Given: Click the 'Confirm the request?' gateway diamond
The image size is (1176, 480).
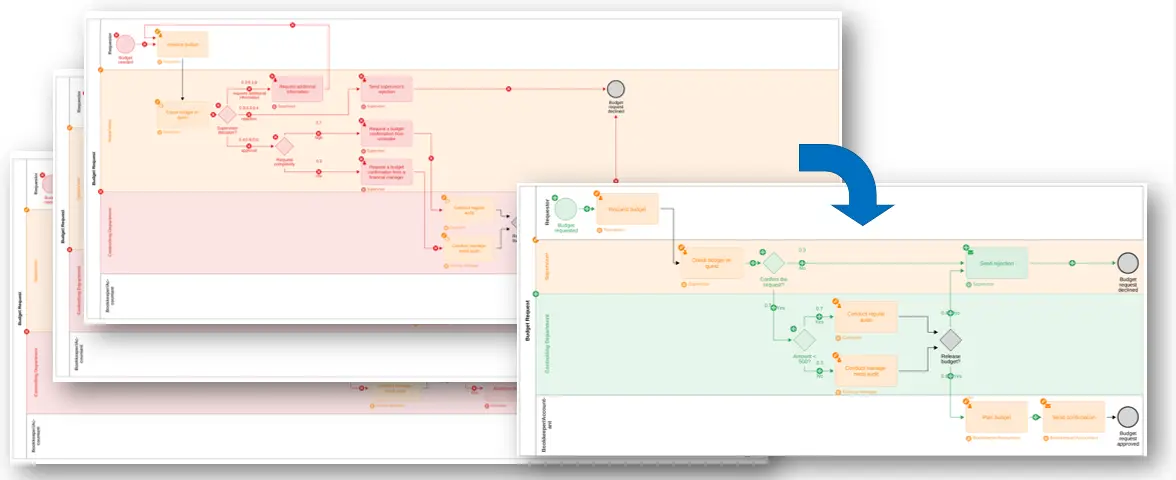Looking at the screenshot, I should (772, 262).
